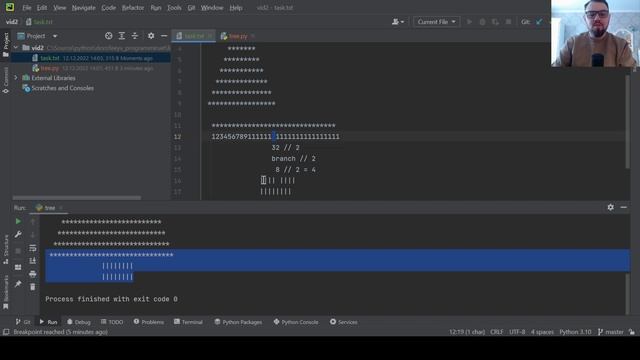
Task: Click the down stack trace arrow
Action: pyautogui.click(x=33, y=234)
